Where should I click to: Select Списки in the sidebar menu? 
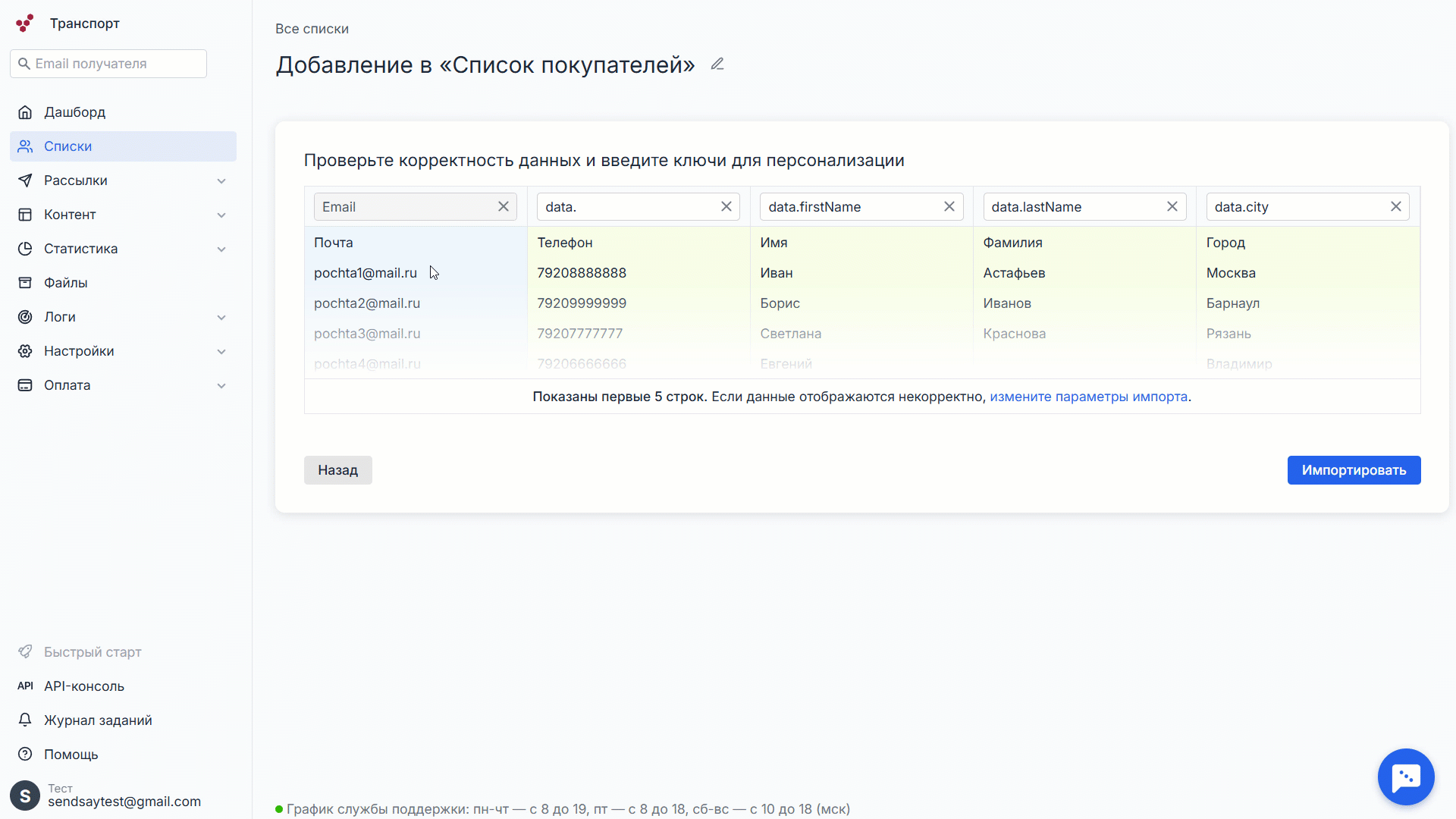point(68,146)
